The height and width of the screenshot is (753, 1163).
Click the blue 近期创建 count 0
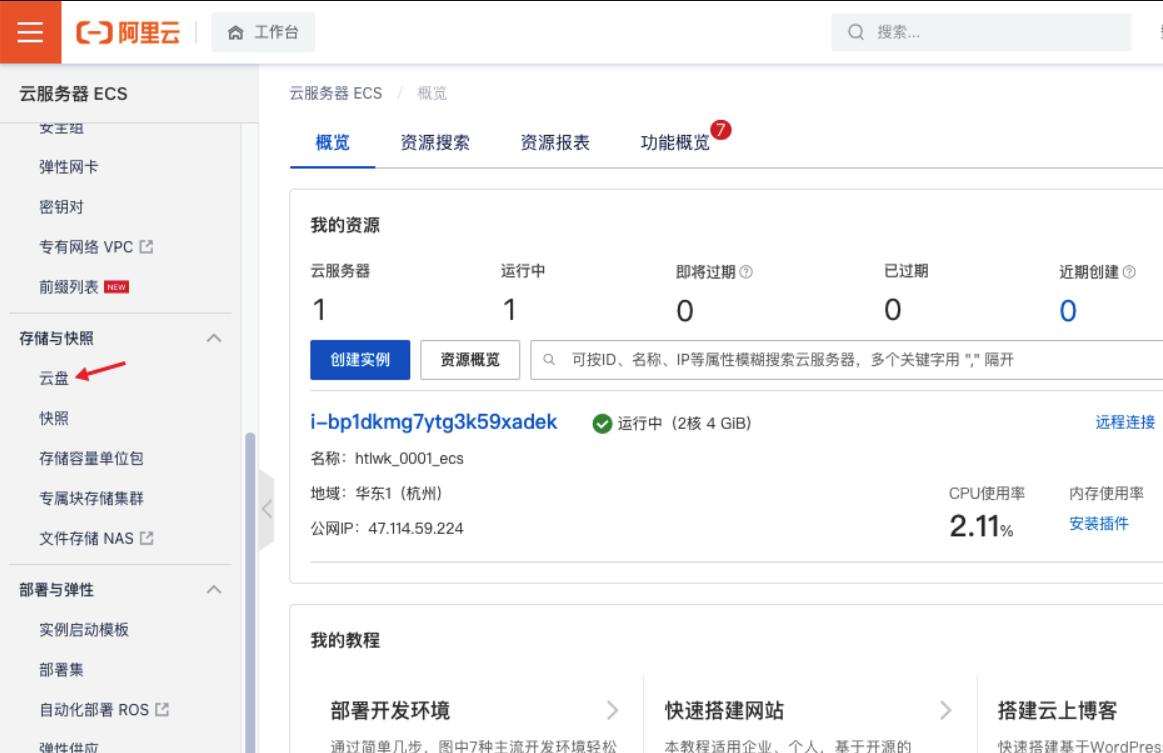click(1067, 311)
